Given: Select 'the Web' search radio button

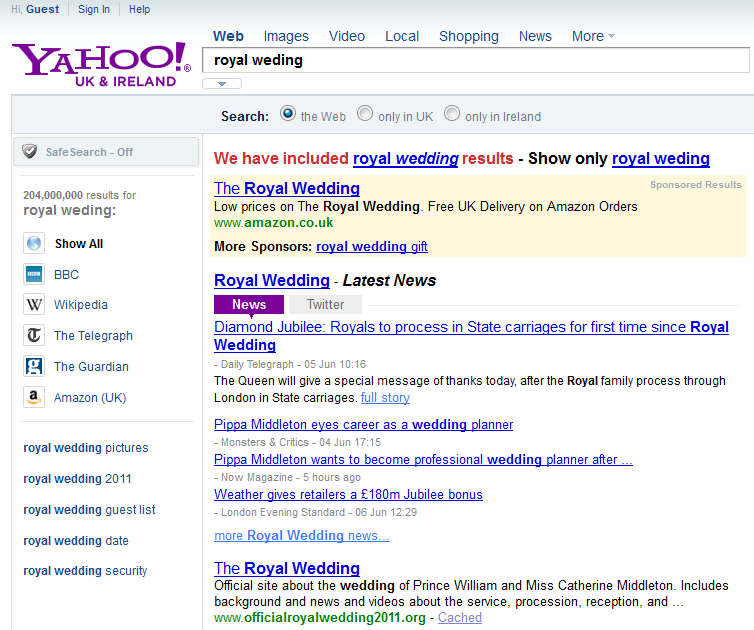Looking at the screenshot, I should (x=288, y=114).
